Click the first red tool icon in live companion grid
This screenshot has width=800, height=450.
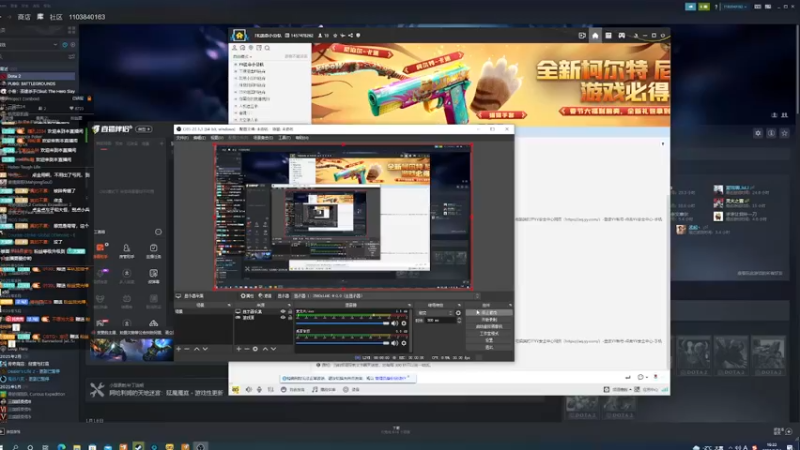point(101,247)
